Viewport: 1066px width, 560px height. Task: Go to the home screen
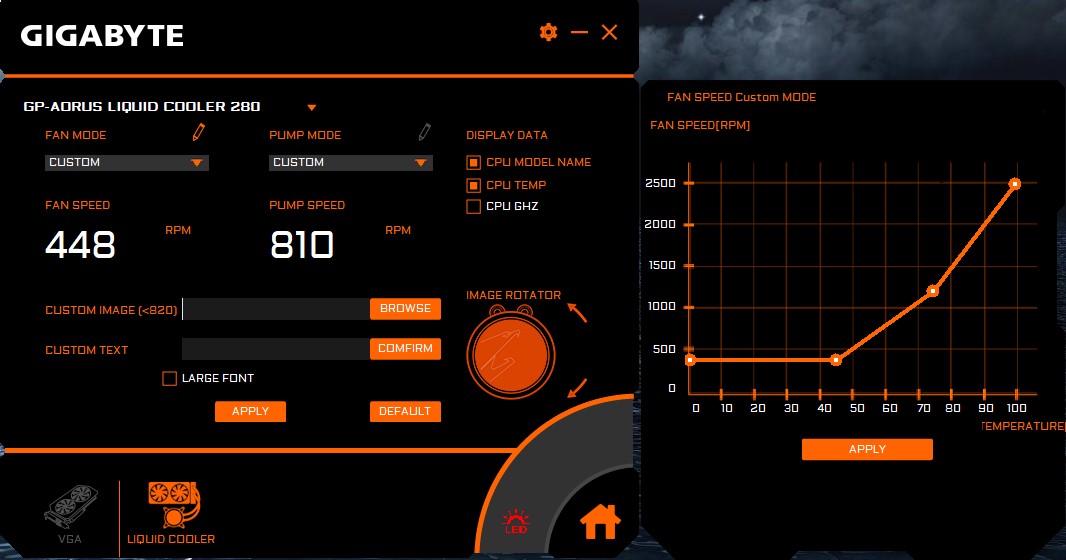600,522
